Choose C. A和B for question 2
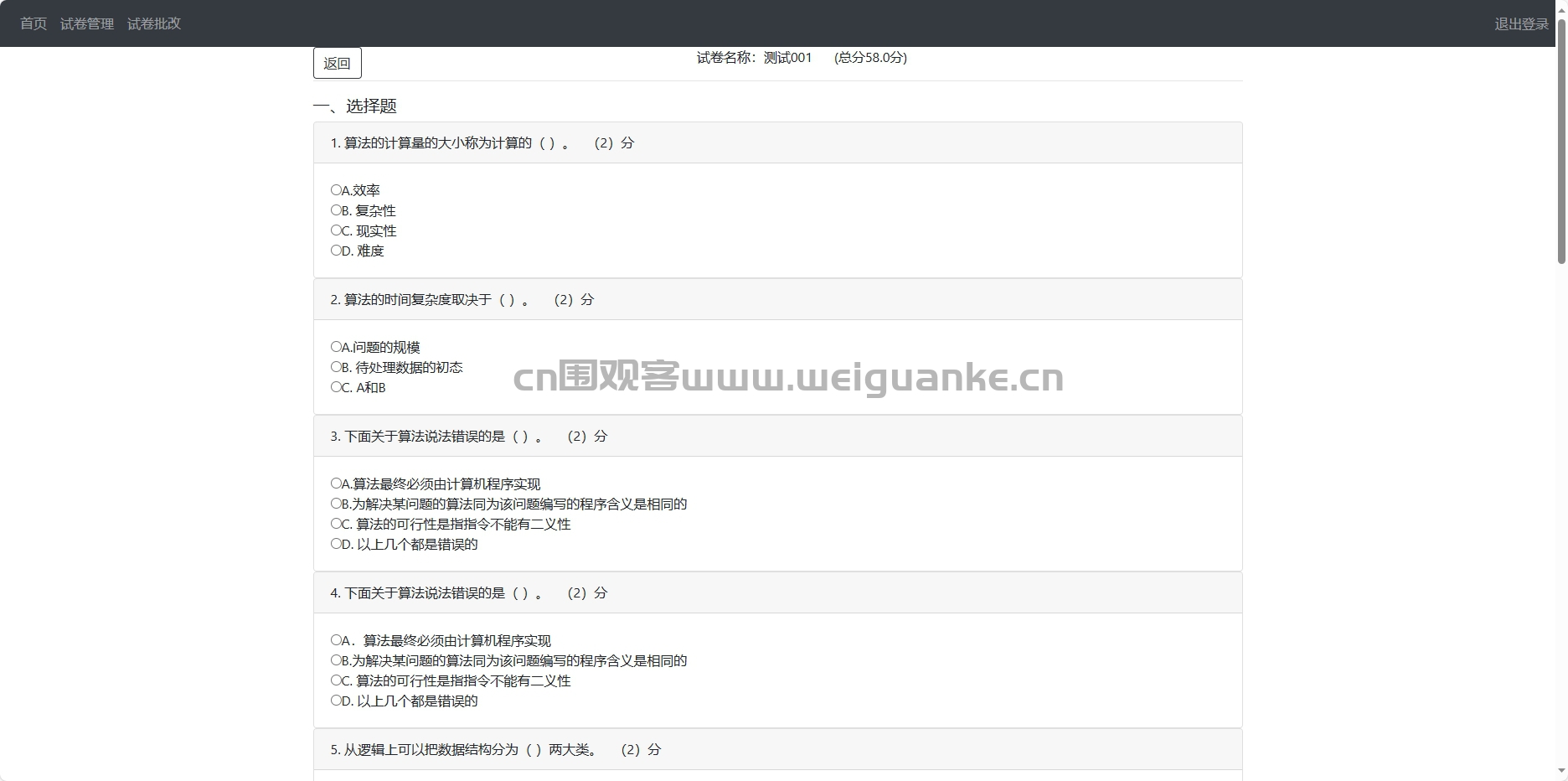The height and width of the screenshot is (781, 1568). pos(336,387)
